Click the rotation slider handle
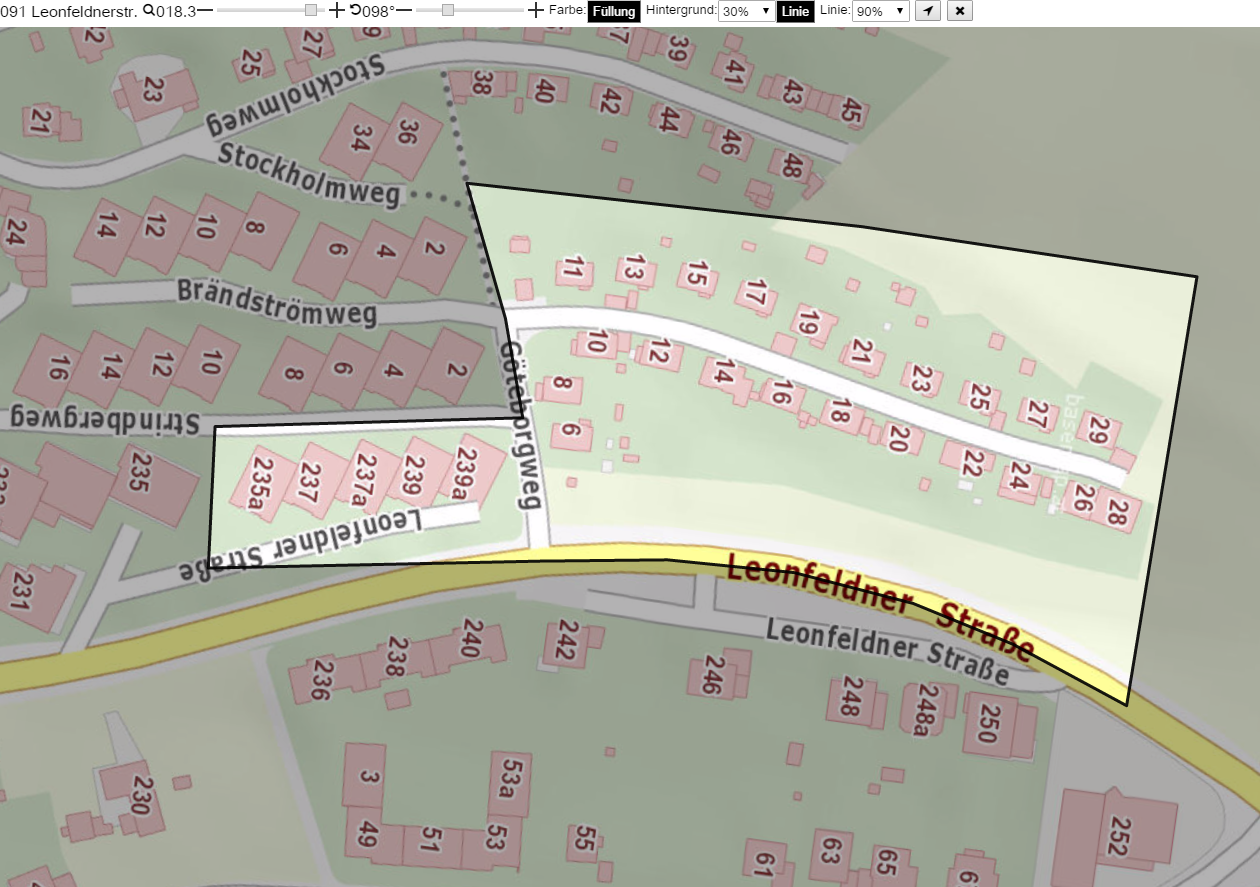This screenshot has height=887, width=1260. 448,10
